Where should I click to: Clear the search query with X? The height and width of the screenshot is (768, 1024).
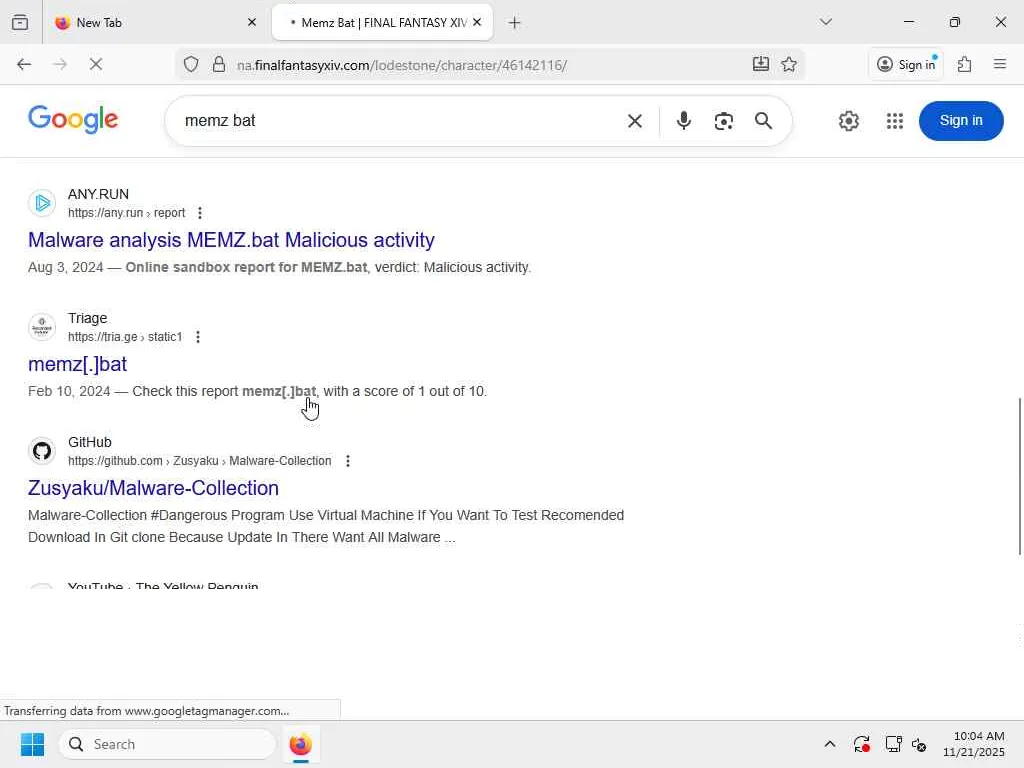click(635, 121)
